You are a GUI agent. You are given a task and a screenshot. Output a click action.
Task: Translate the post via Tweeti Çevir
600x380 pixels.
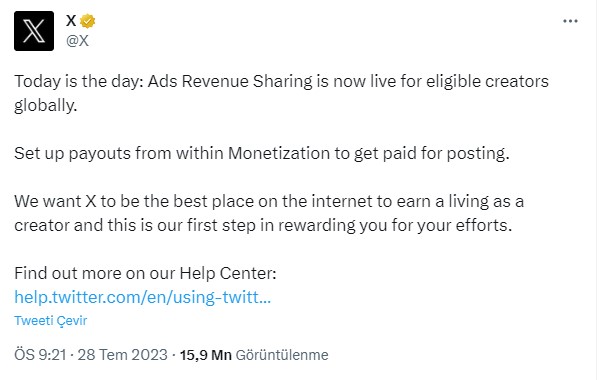[51, 320]
